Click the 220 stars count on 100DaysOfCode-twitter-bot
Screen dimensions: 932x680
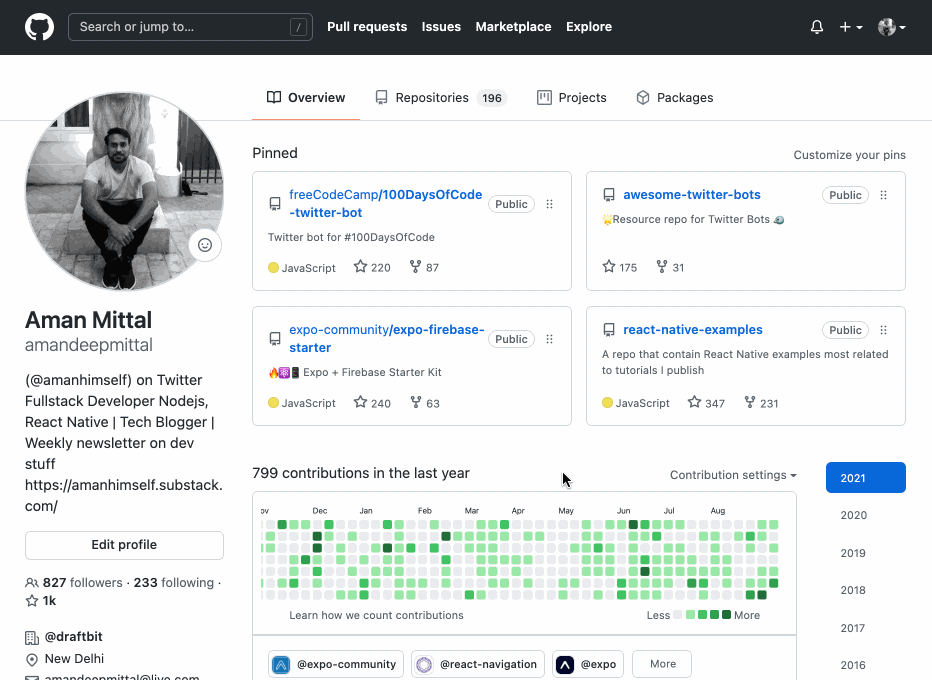372,267
